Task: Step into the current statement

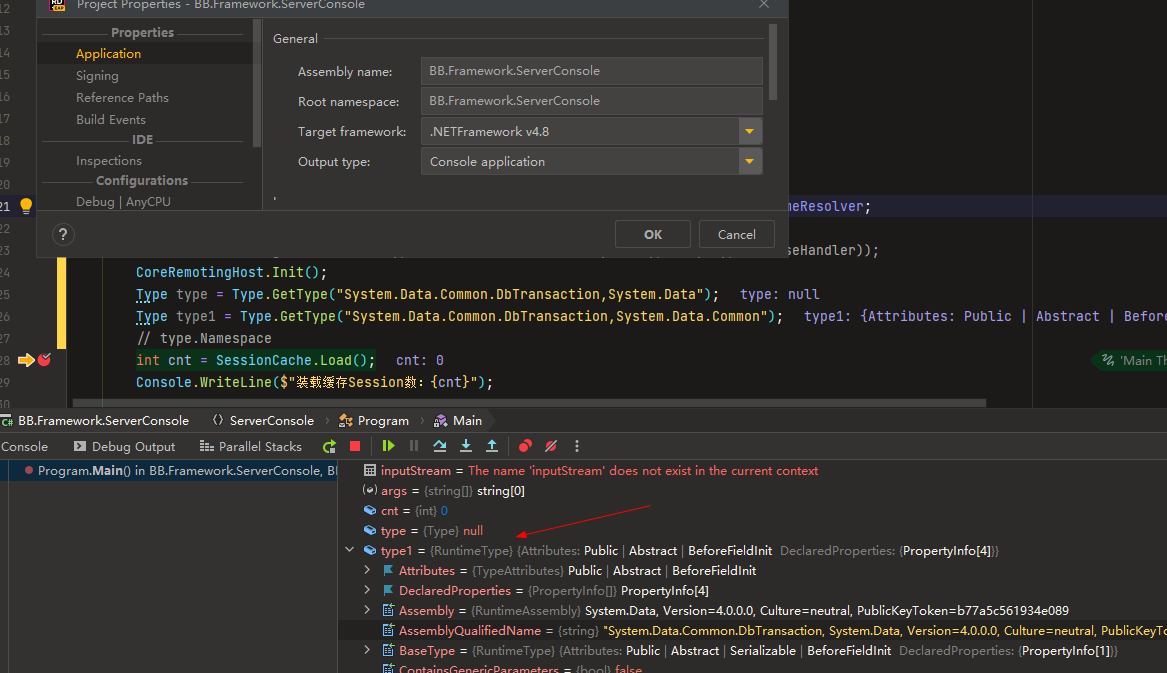Action: [466, 447]
